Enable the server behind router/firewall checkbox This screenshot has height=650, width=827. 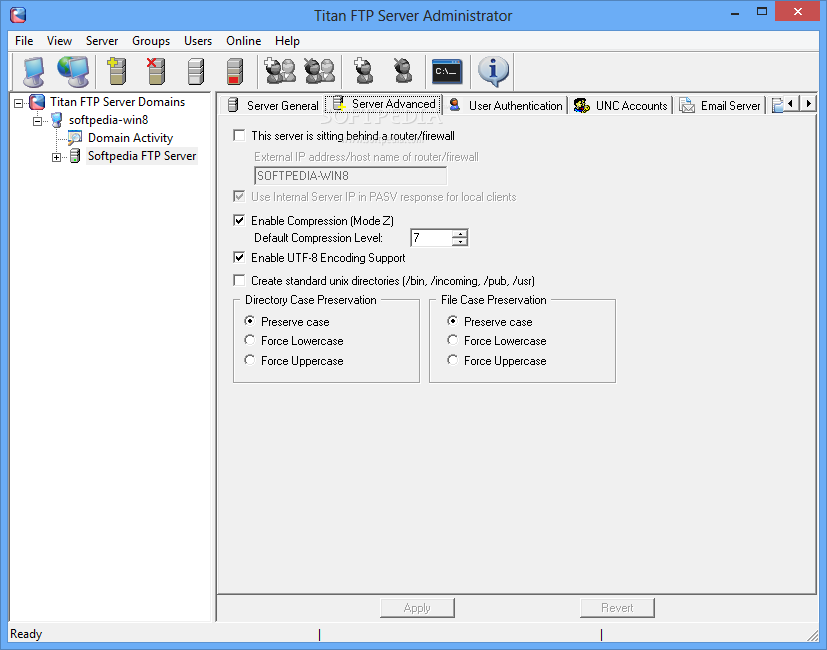(239, 136)
